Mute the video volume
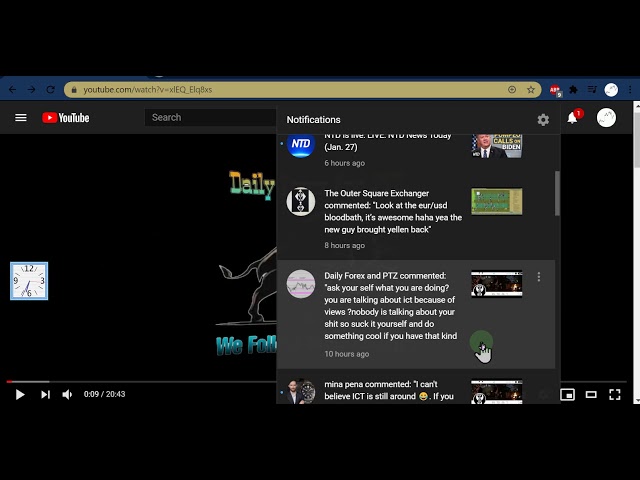 point(68,394)
